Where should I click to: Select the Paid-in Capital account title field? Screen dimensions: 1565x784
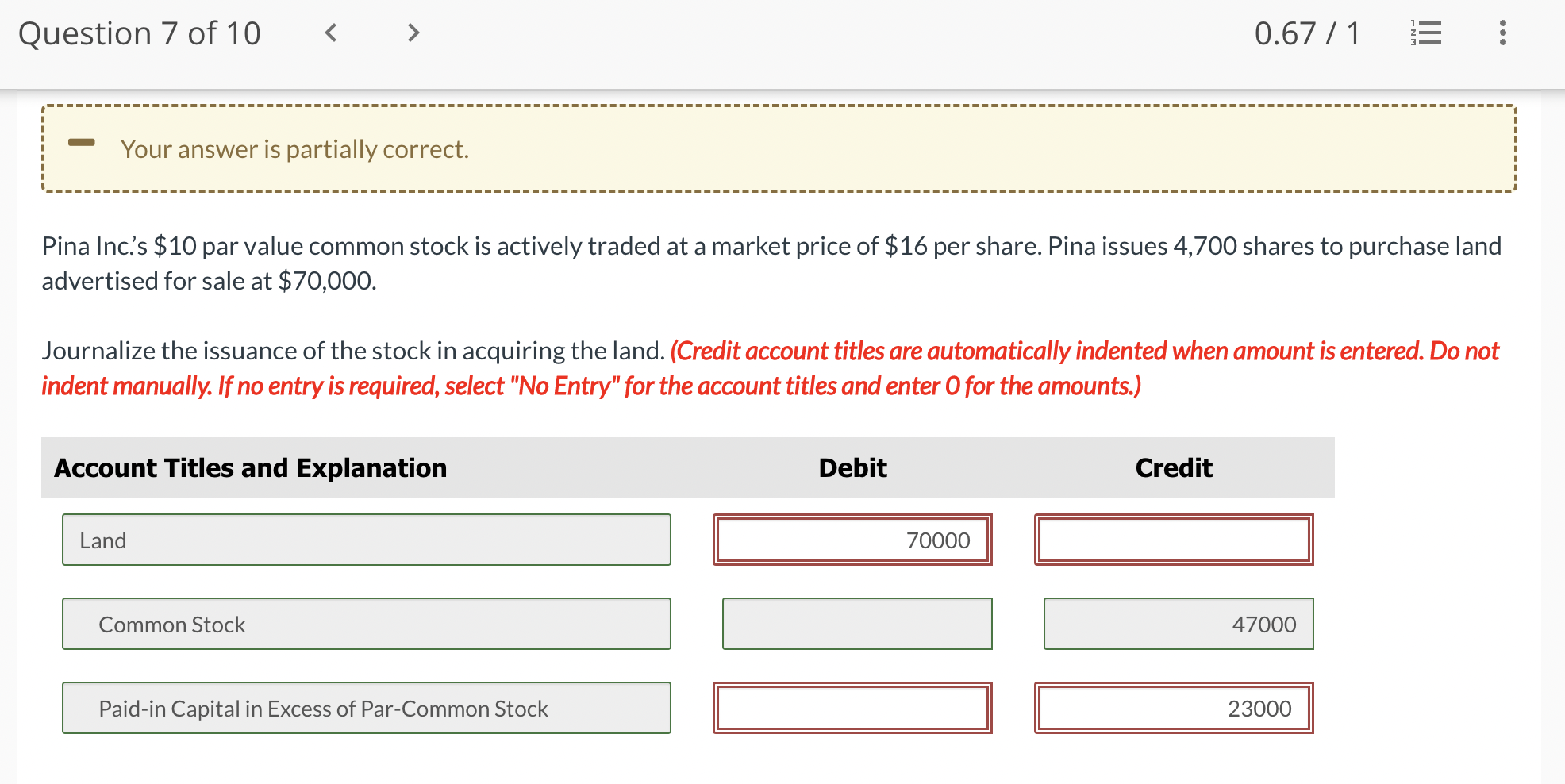point(367,708)
